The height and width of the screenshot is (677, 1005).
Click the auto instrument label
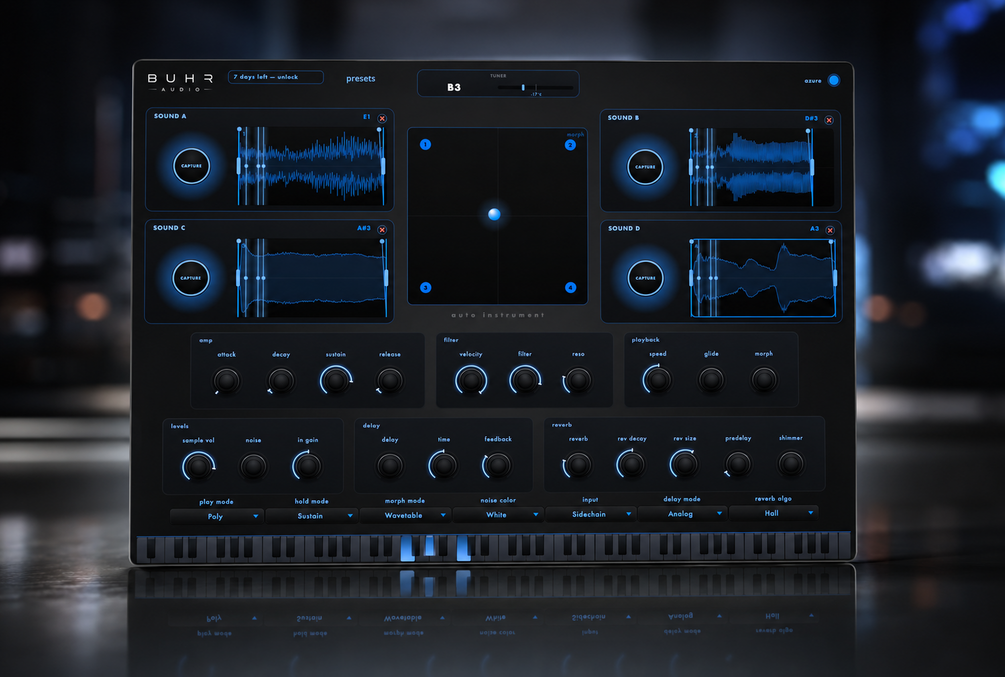point(497,315)
